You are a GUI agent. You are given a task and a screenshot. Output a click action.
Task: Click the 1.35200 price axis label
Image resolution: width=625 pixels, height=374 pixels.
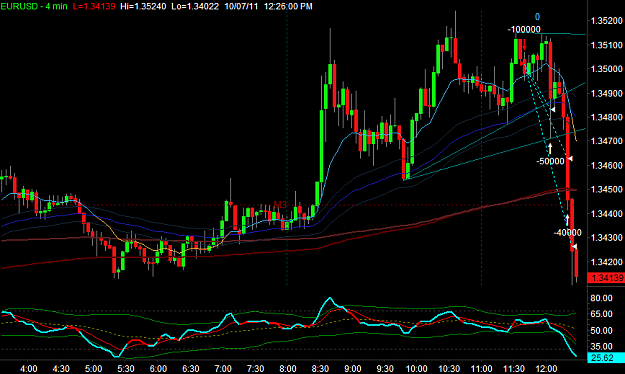(607, 21)
